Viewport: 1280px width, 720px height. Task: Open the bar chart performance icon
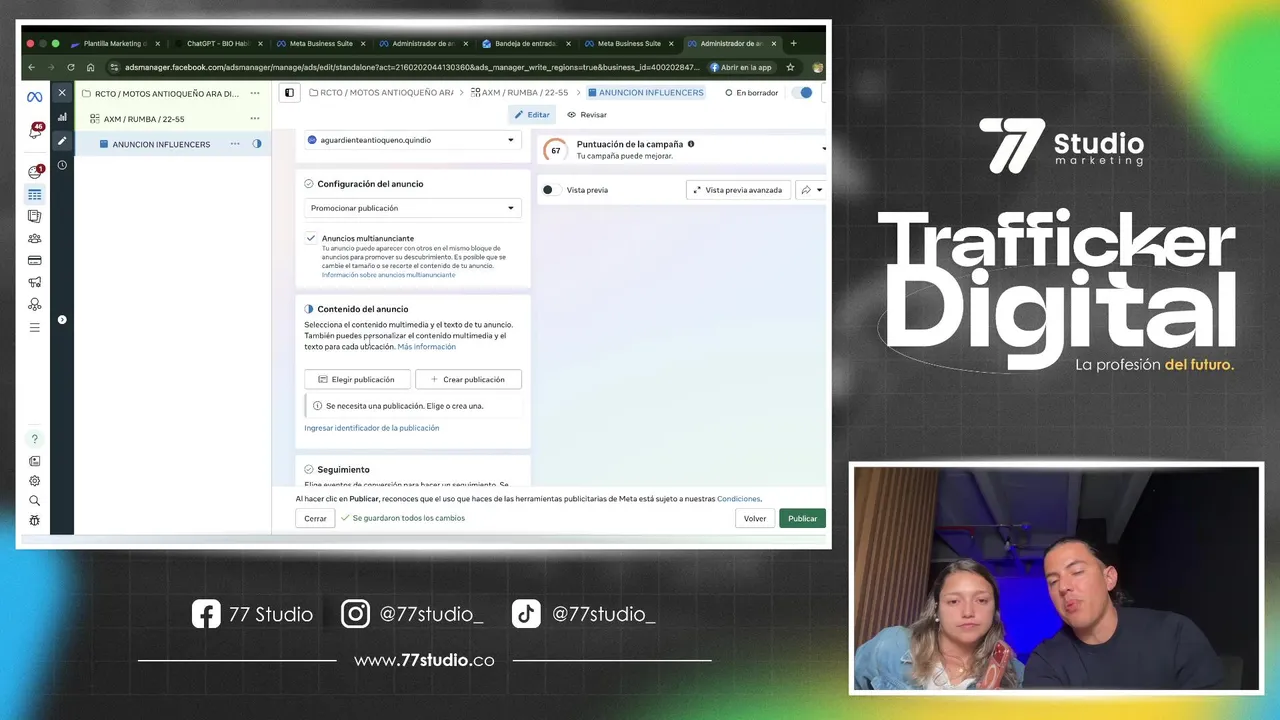click(62, 117)
